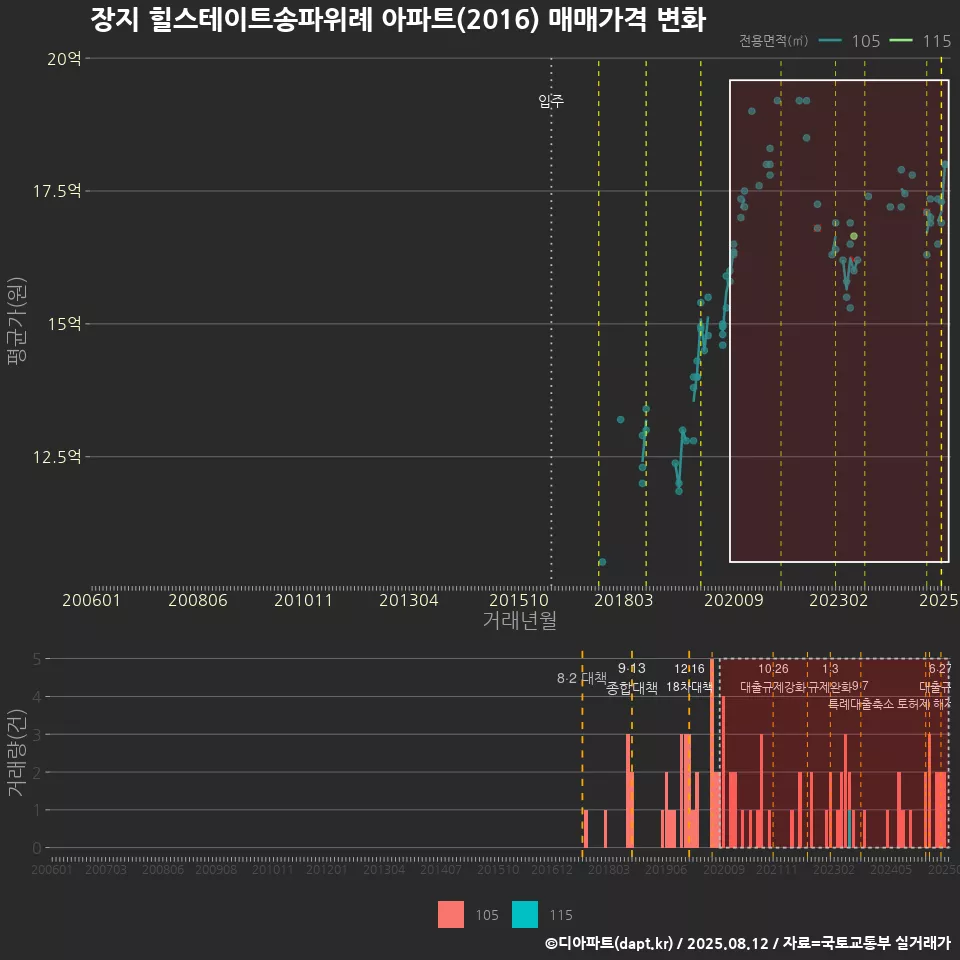Click the '10·26 대출규제강화' annotation
960x960 pixels.
773,678
